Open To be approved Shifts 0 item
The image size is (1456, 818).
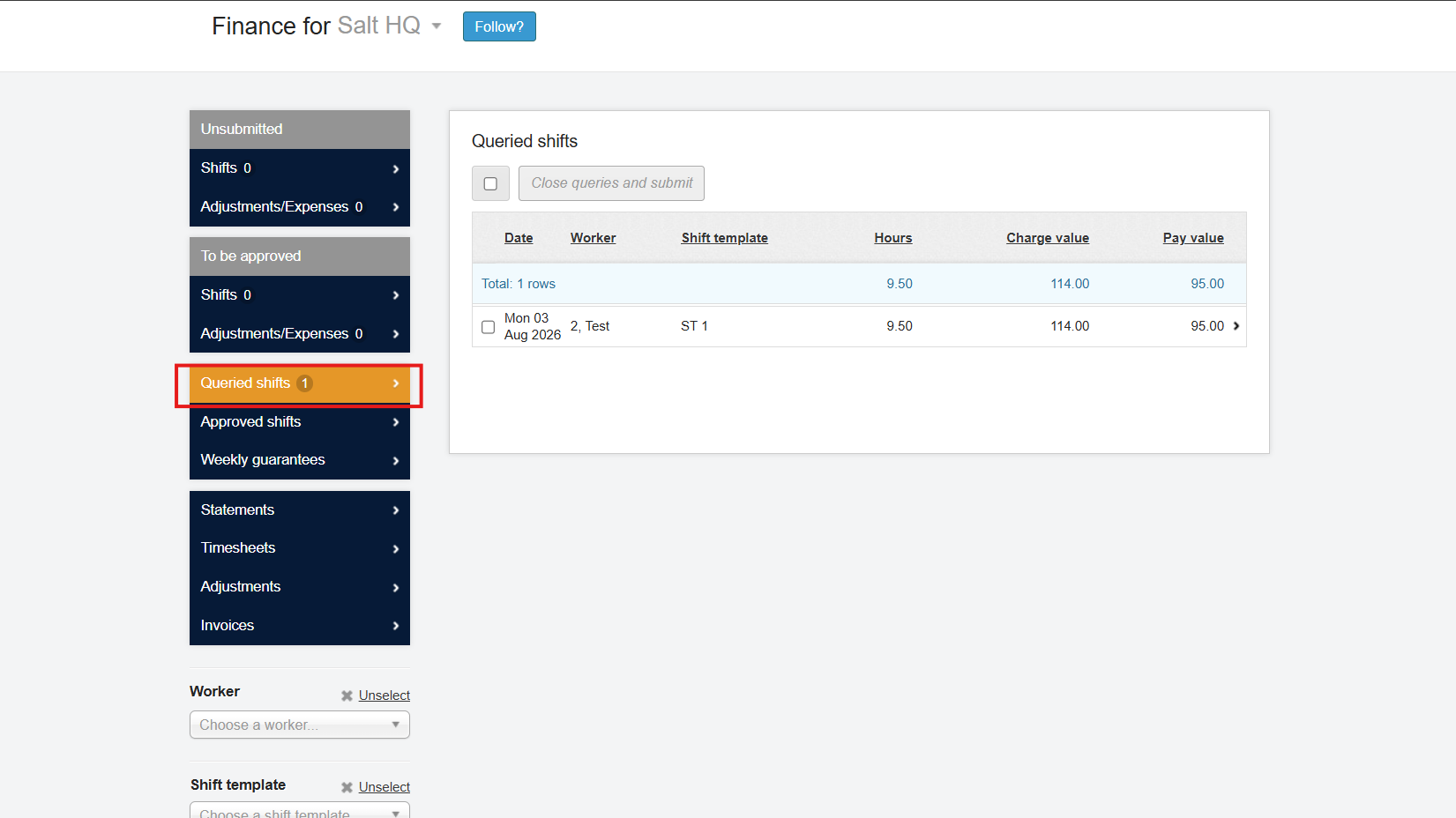point(300,295)
